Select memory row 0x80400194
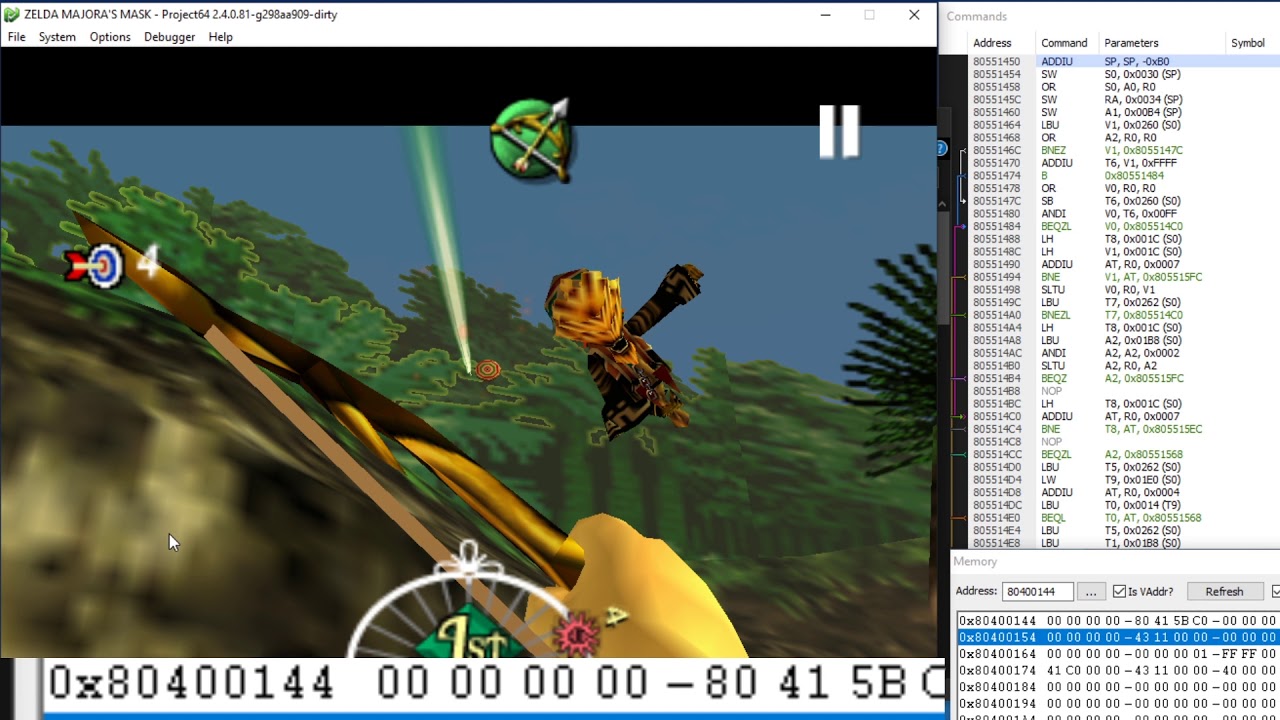Viewport: 1280px width, 720px height. coord(1118,704)
